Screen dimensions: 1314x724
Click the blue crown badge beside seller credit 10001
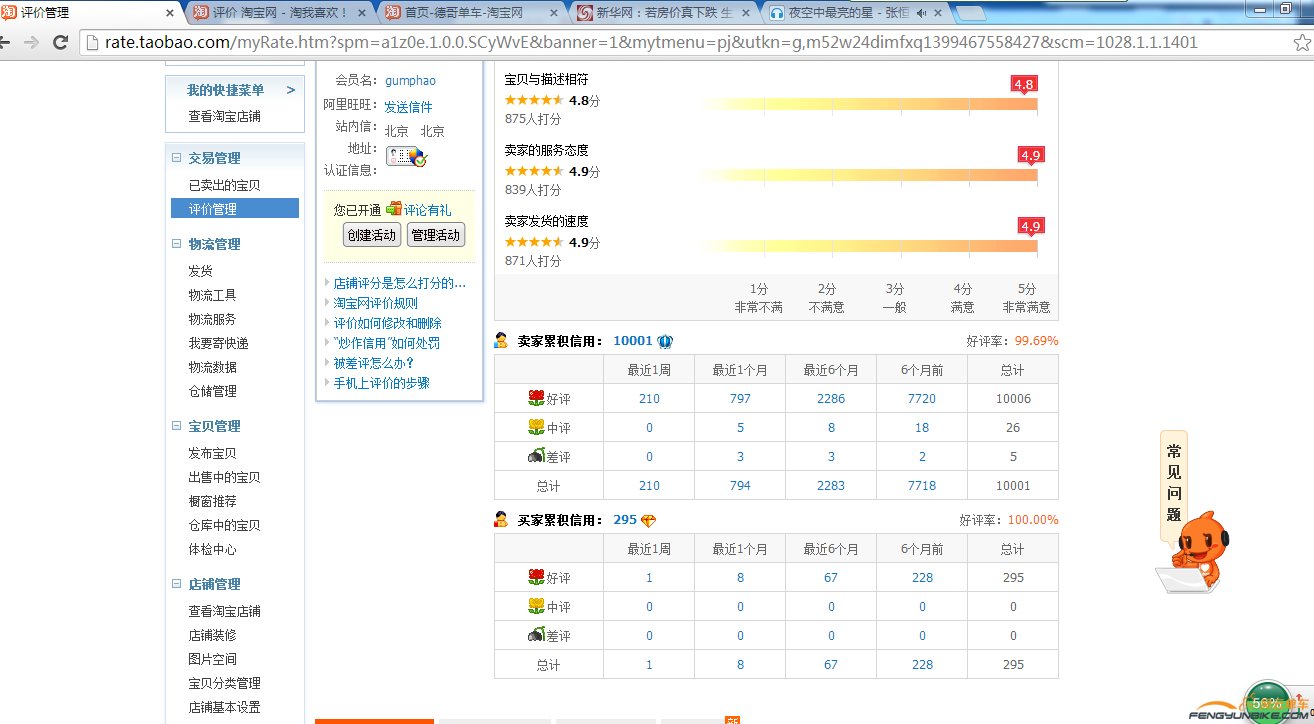(x=665, y=341)
